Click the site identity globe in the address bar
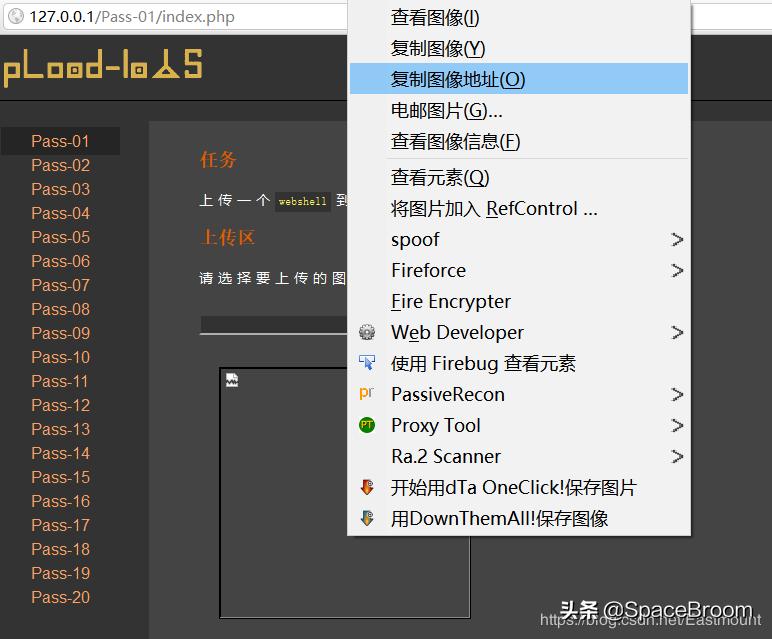 pyautogui.click(x=16, y=16)
